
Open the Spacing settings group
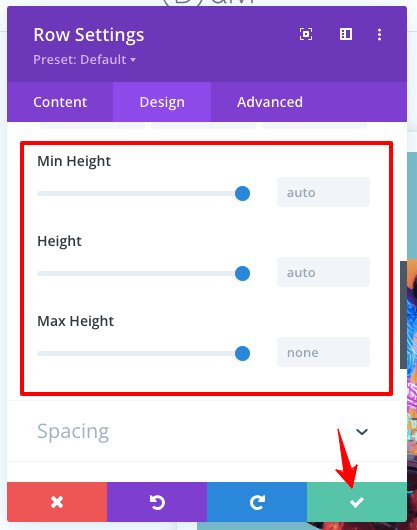203,431
